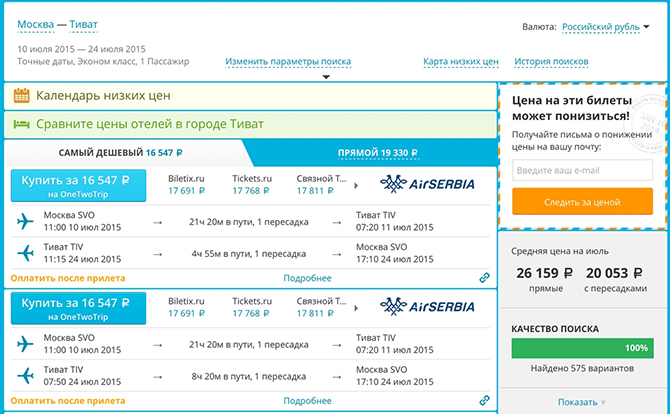Click the e-mail input field

point(581,171)
